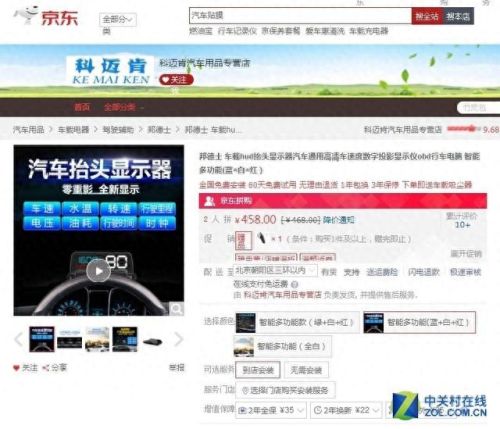
Task: Play the product video
Action: pyautogui.click(x=98, y=271)
